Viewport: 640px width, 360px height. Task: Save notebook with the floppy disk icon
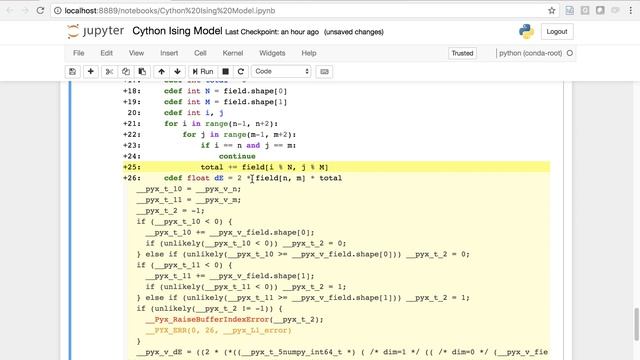[73, 71]
